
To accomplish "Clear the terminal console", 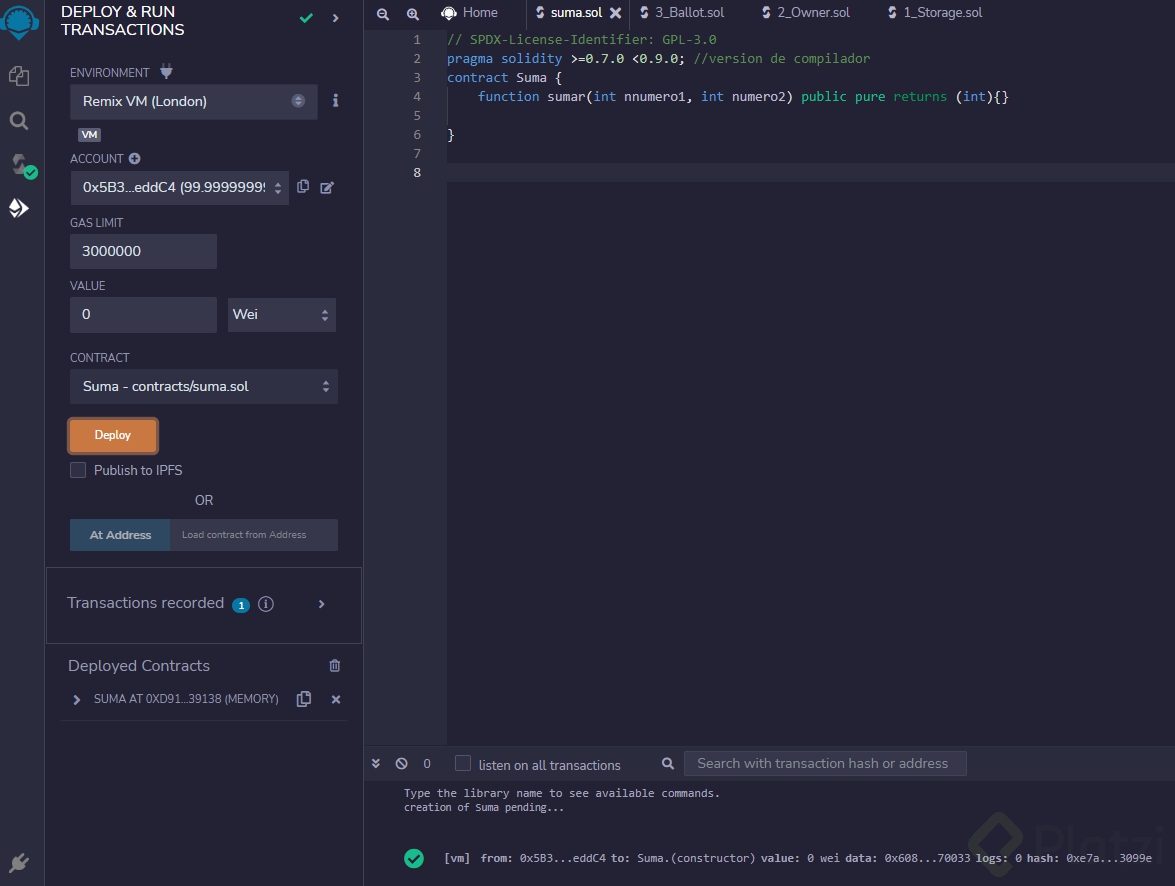I will tap(402, 763).
